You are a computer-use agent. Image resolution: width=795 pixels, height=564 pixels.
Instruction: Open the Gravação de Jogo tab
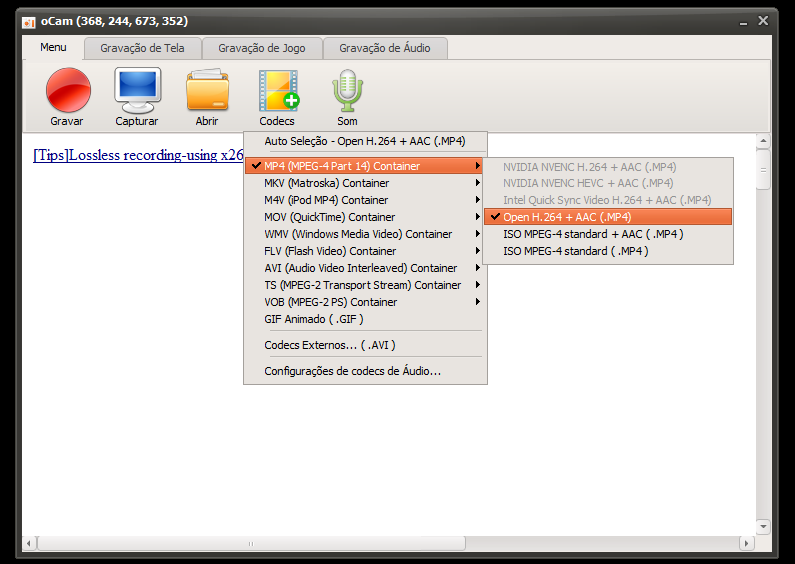click(262, 48)
